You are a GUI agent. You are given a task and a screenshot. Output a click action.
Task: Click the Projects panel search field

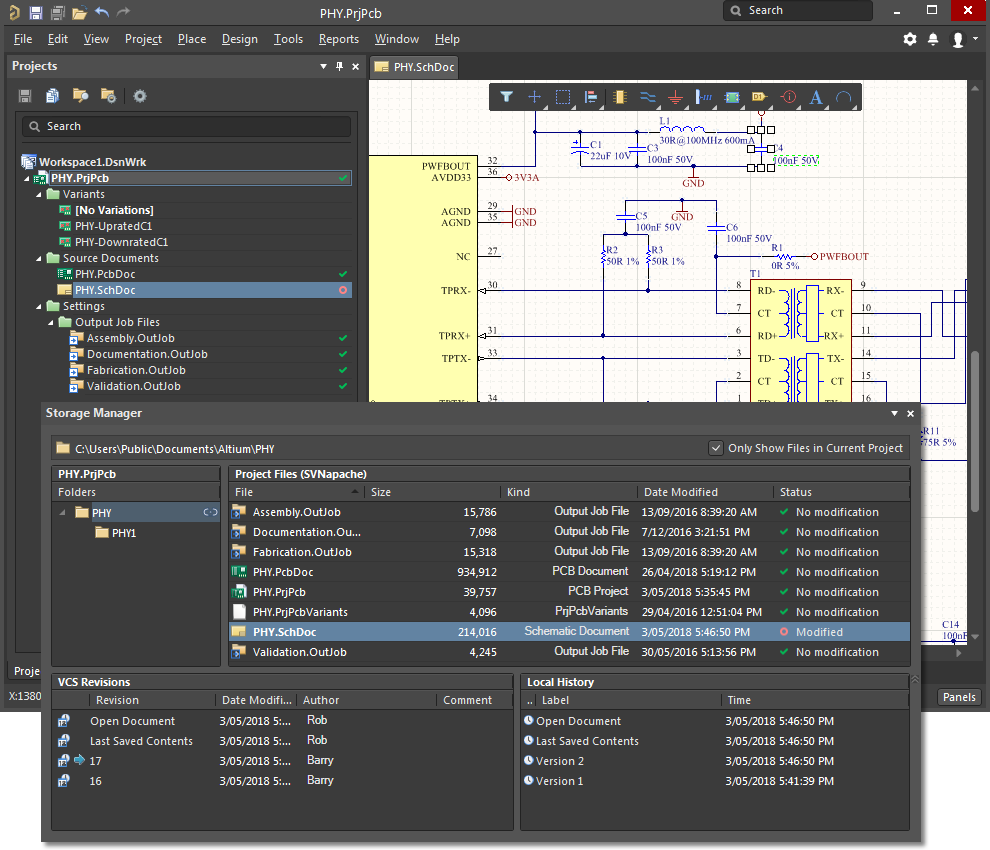pos(187,126)
